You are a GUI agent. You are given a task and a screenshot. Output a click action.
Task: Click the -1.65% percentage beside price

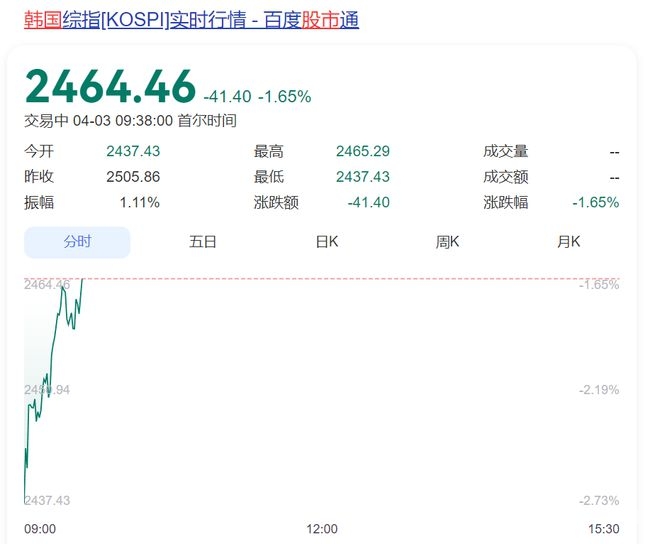(x=285, y=96)
